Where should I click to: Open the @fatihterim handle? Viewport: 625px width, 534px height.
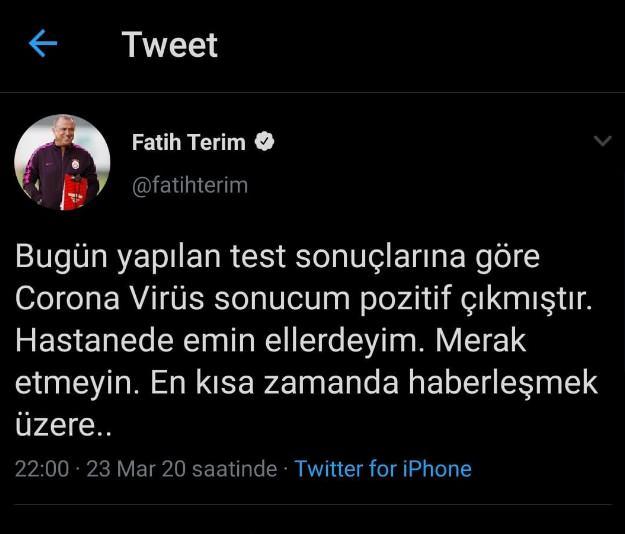tap(190, 186)
